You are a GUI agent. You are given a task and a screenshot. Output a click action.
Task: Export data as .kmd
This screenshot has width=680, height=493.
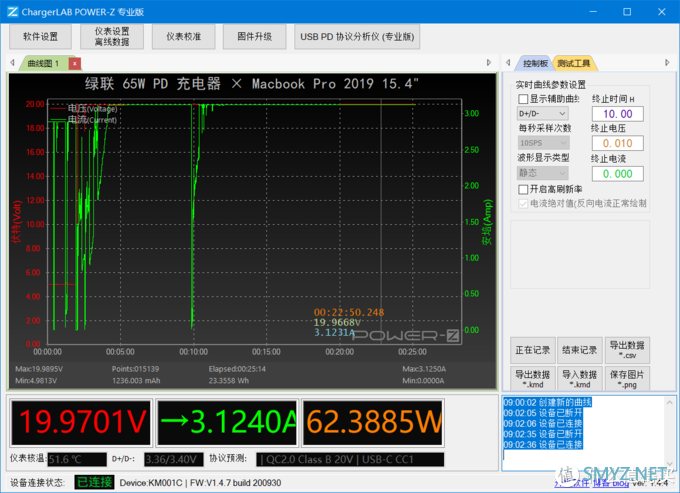click(533, 379)
